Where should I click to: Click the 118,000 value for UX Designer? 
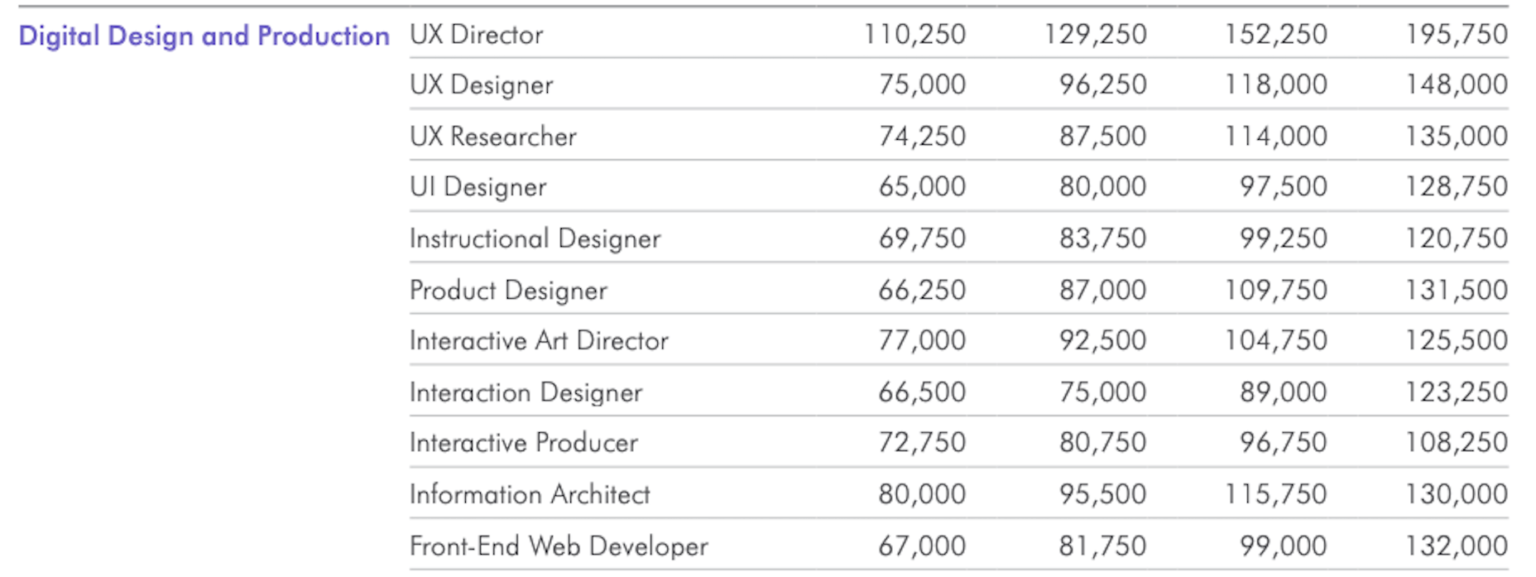click(x=1277, y=85)
